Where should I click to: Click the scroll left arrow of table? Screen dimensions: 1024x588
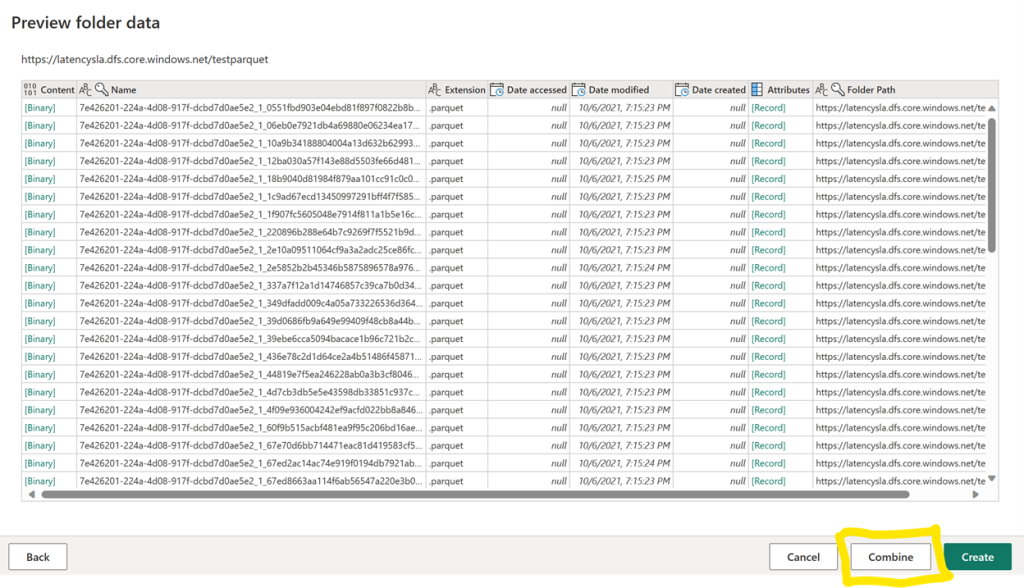[x=31, y=495]
